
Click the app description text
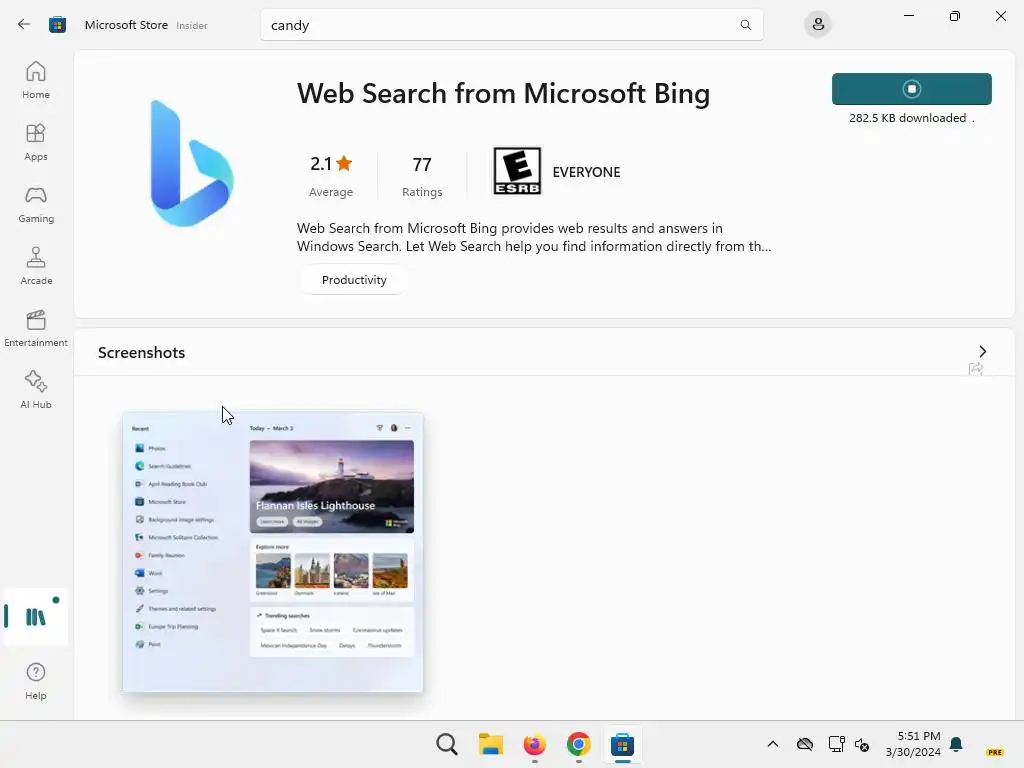(534, 237)
